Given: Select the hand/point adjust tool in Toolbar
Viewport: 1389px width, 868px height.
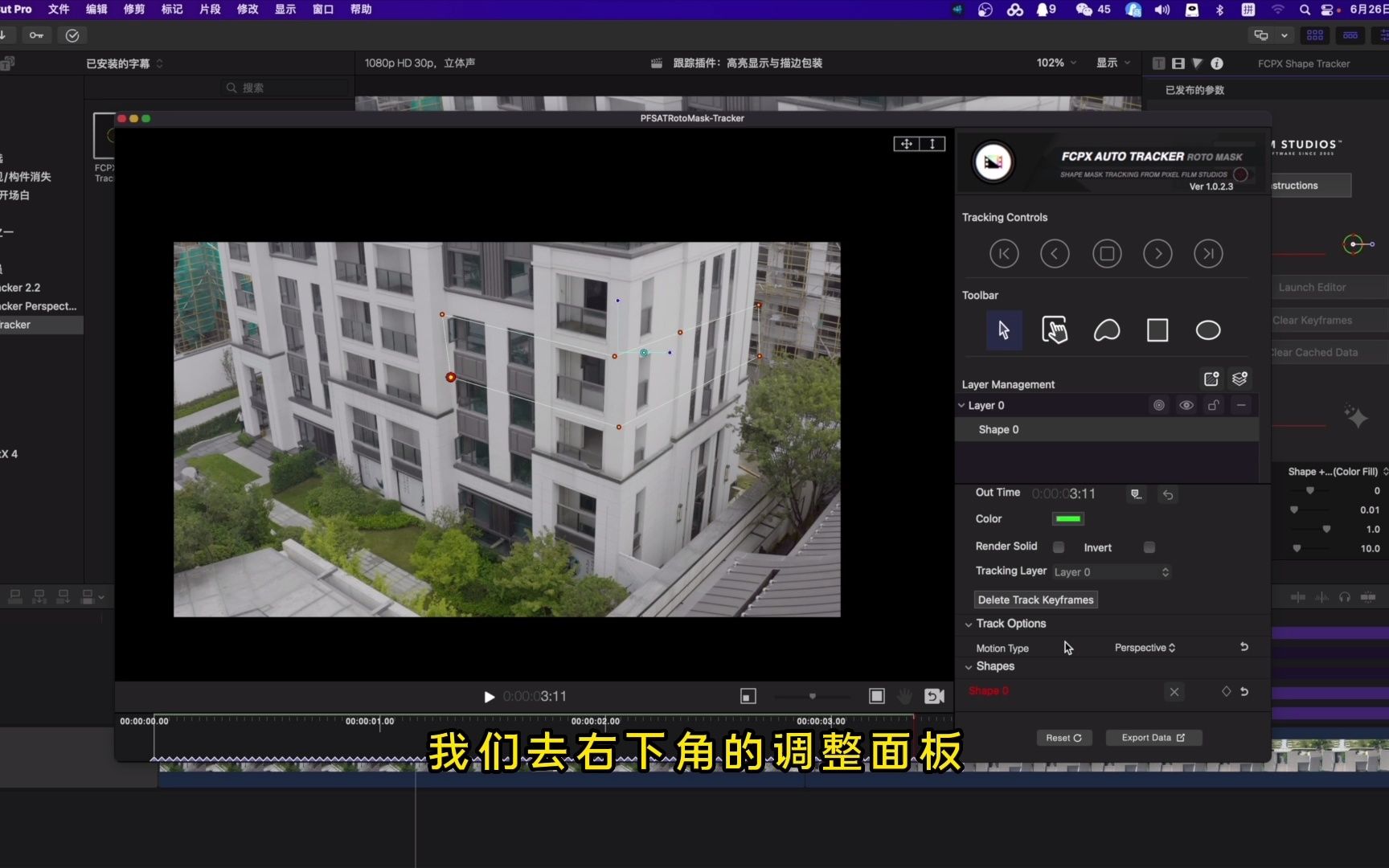Looking at the screenshot, I should (1055, 330).
